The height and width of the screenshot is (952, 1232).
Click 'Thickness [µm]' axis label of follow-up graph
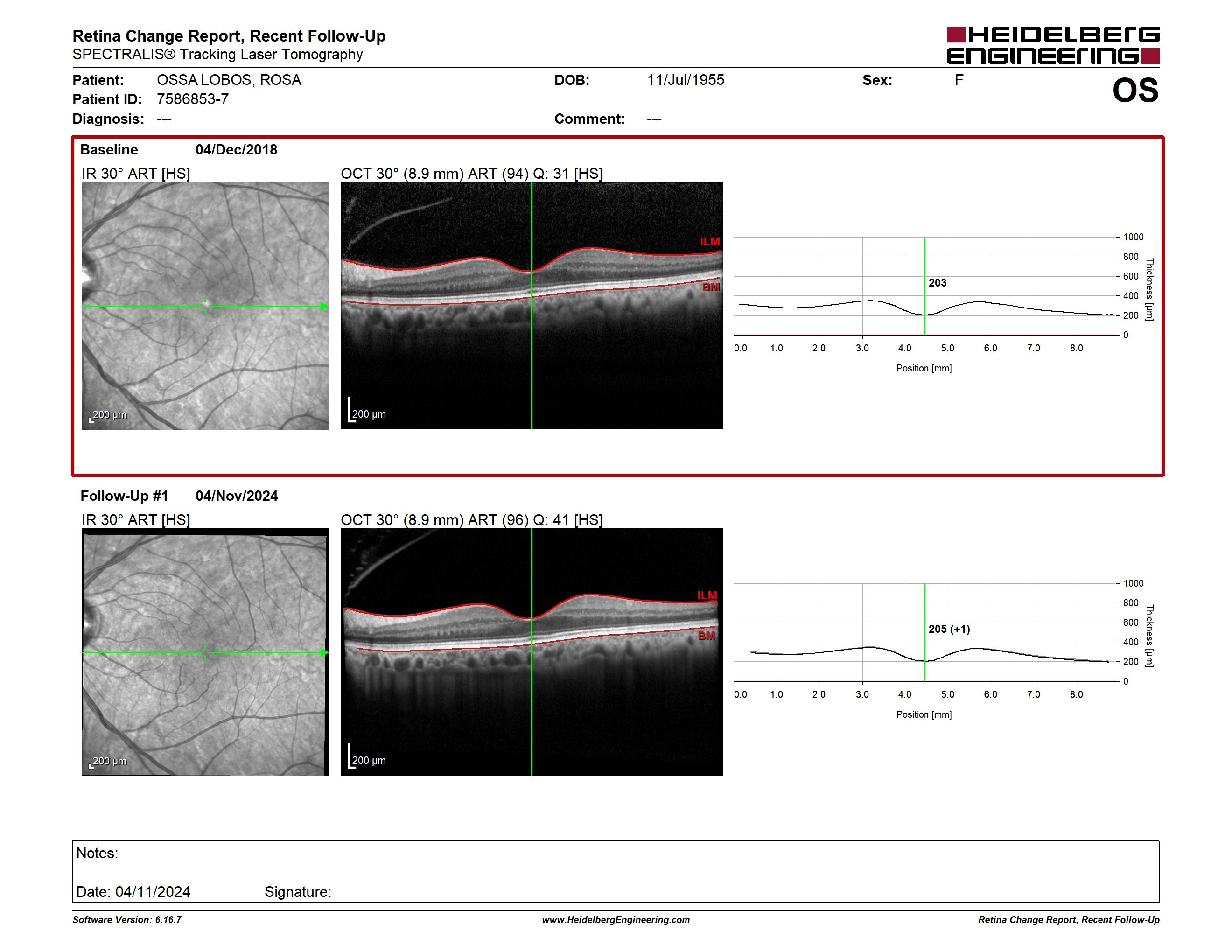click(x=1149, y=636)
